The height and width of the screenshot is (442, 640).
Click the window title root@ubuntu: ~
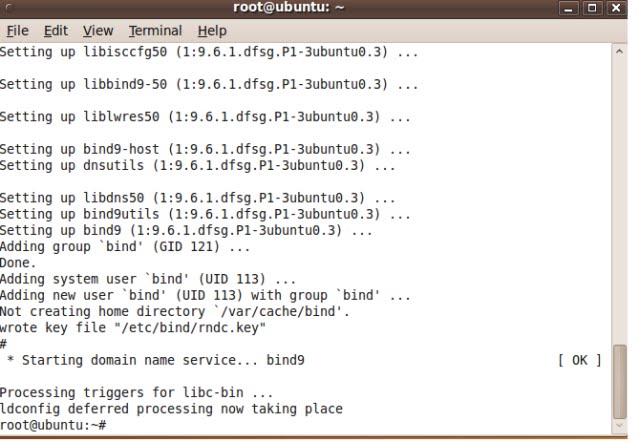[x=289, y=7]
